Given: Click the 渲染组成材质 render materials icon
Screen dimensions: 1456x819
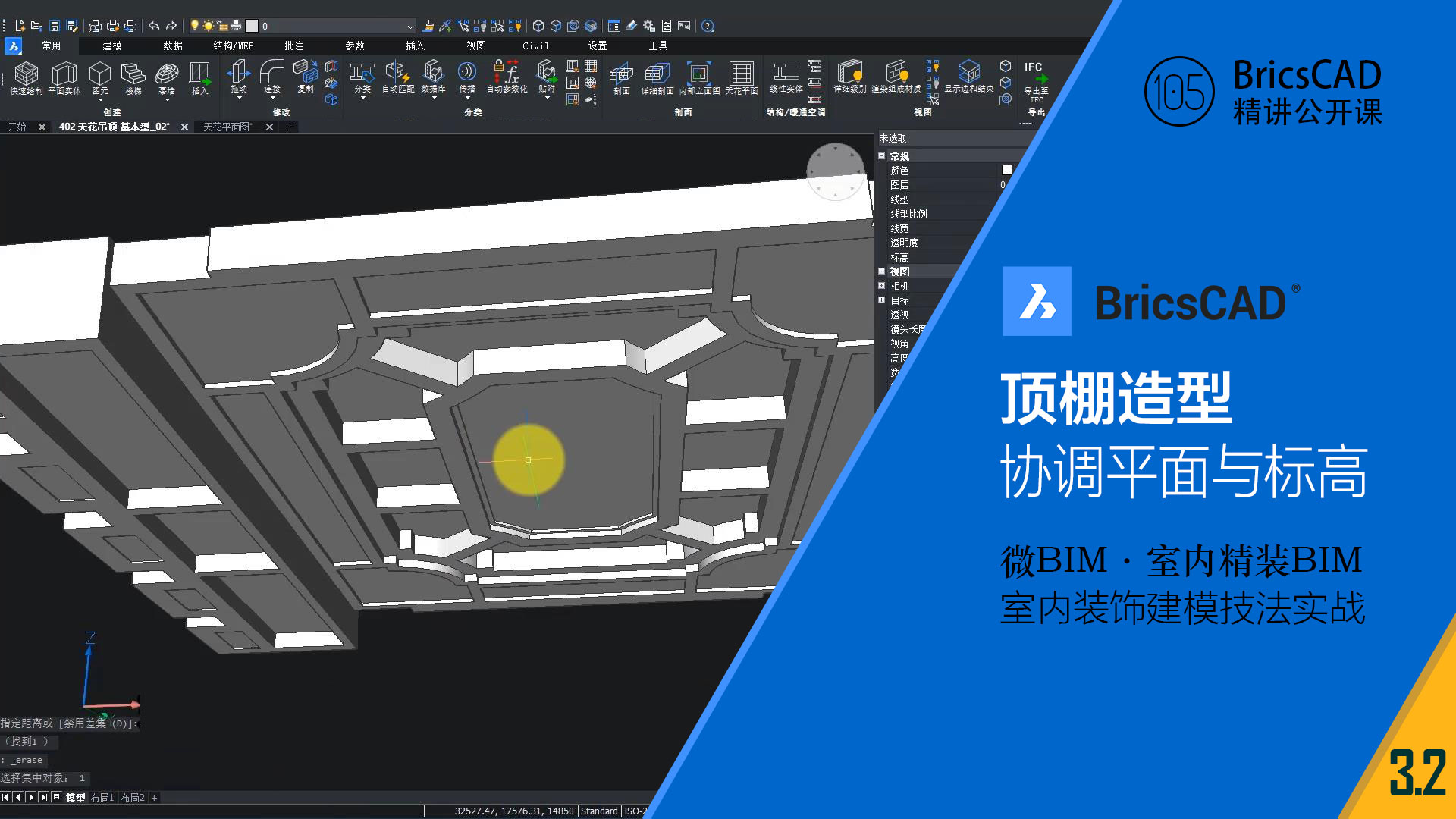Looking at the screenshot, I should [896, 73].
